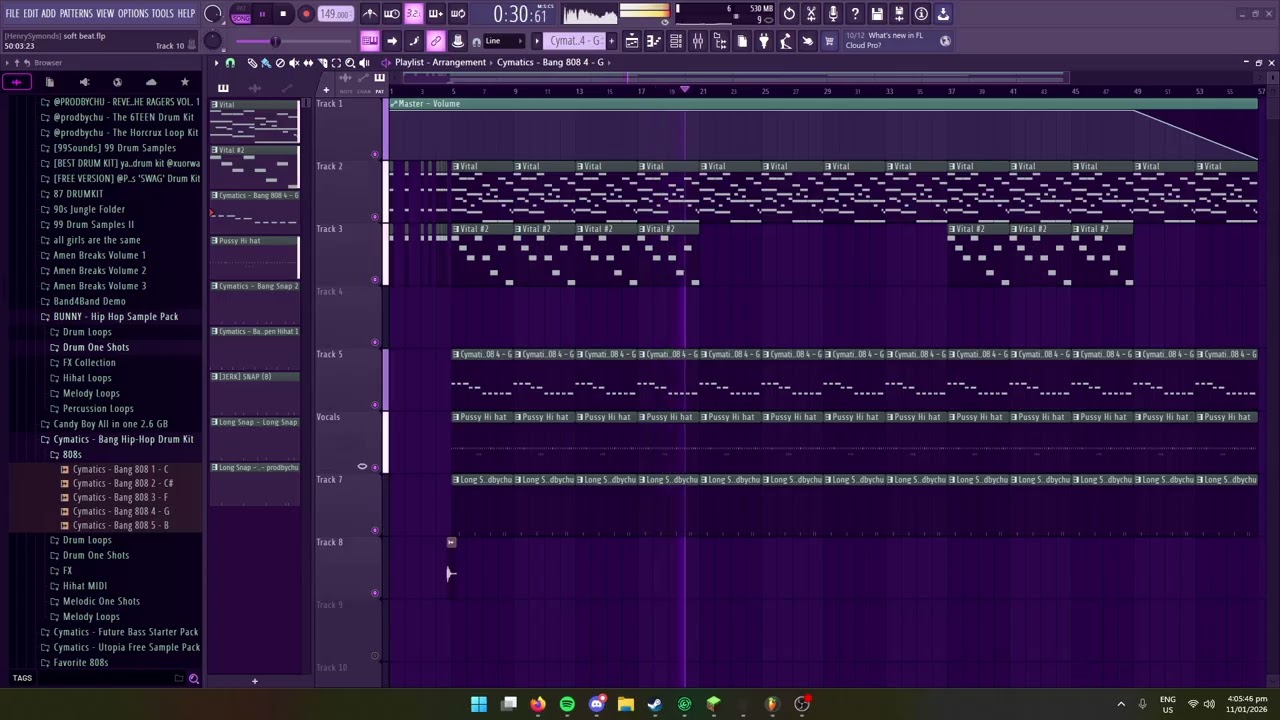
Task: Open the TOOLS menu
Action: coord(163,14)
